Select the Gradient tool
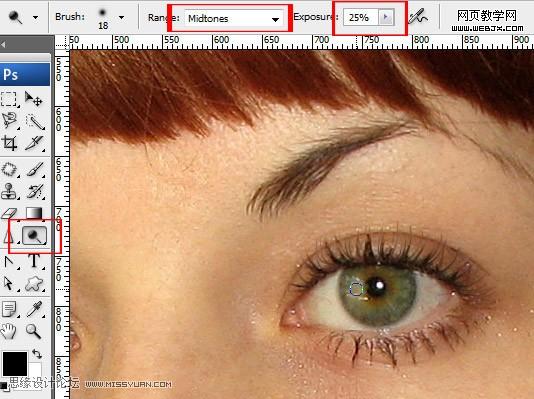 pos(35,213)
